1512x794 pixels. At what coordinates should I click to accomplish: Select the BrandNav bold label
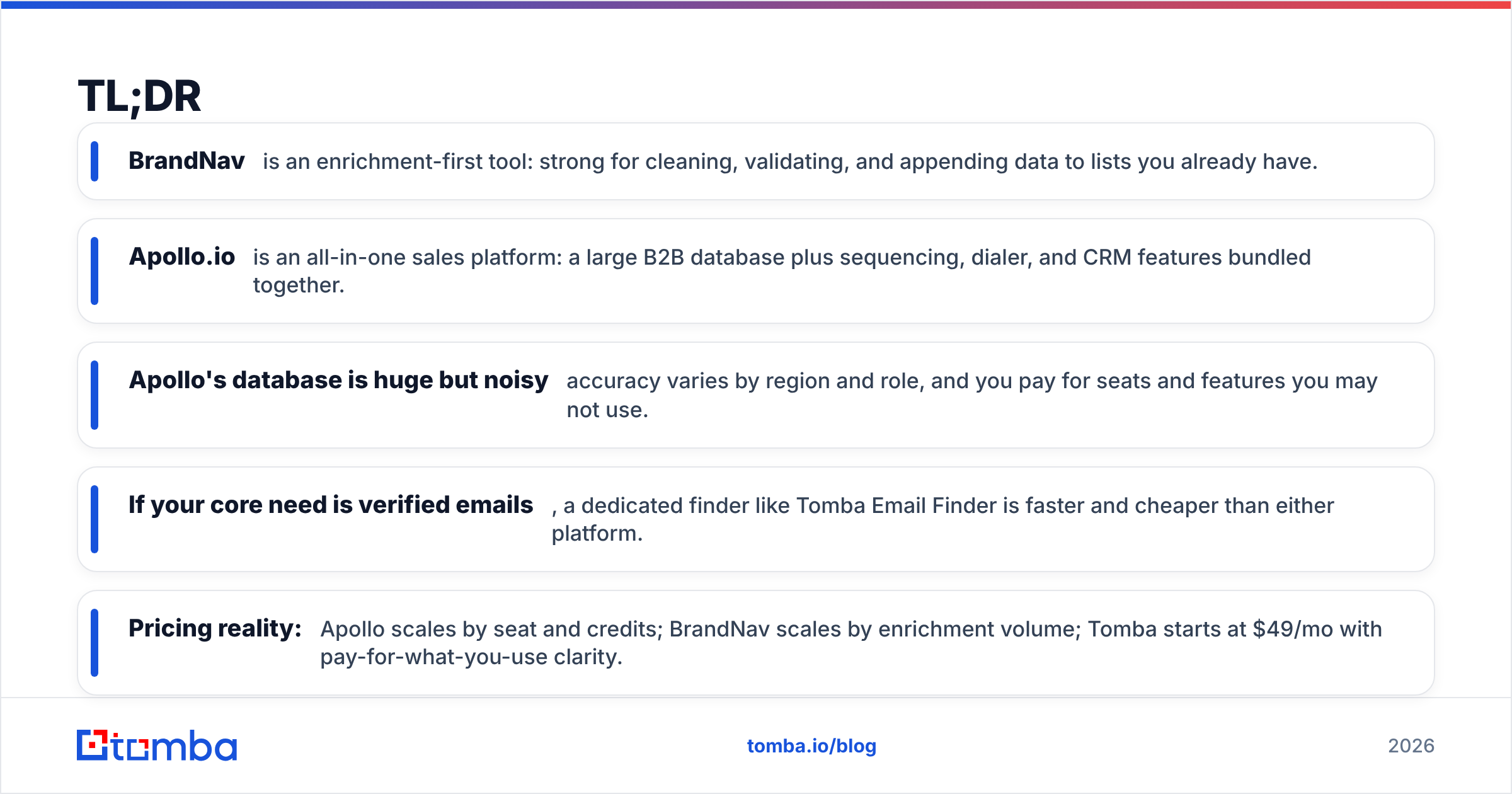186,161
